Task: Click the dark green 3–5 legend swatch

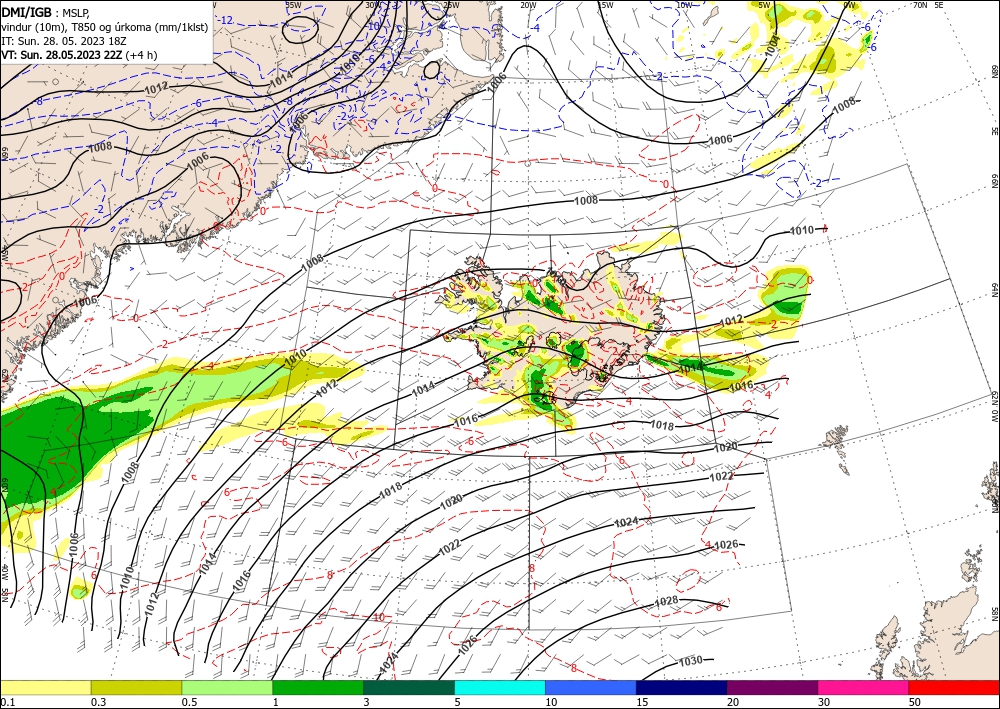Action: [x=409, y=687]
